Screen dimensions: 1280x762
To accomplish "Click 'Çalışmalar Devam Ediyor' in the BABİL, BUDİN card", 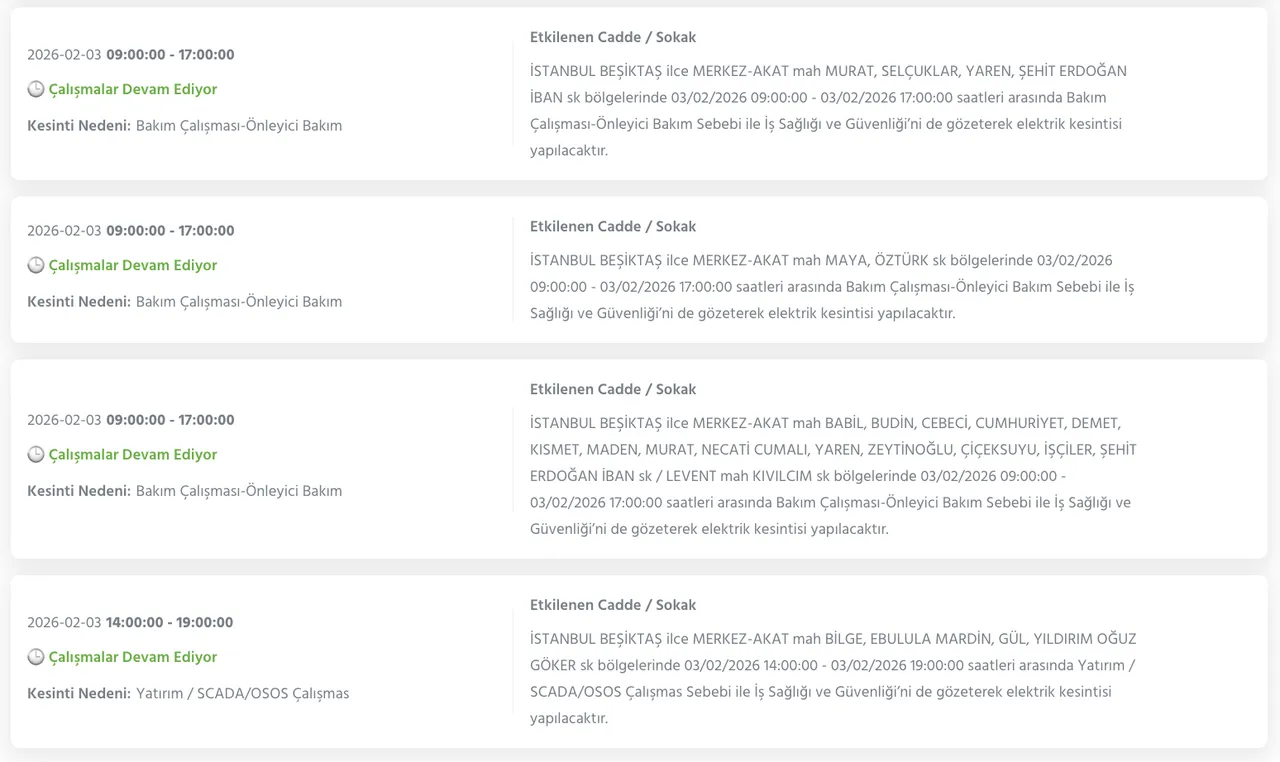I will pos(132,454).
